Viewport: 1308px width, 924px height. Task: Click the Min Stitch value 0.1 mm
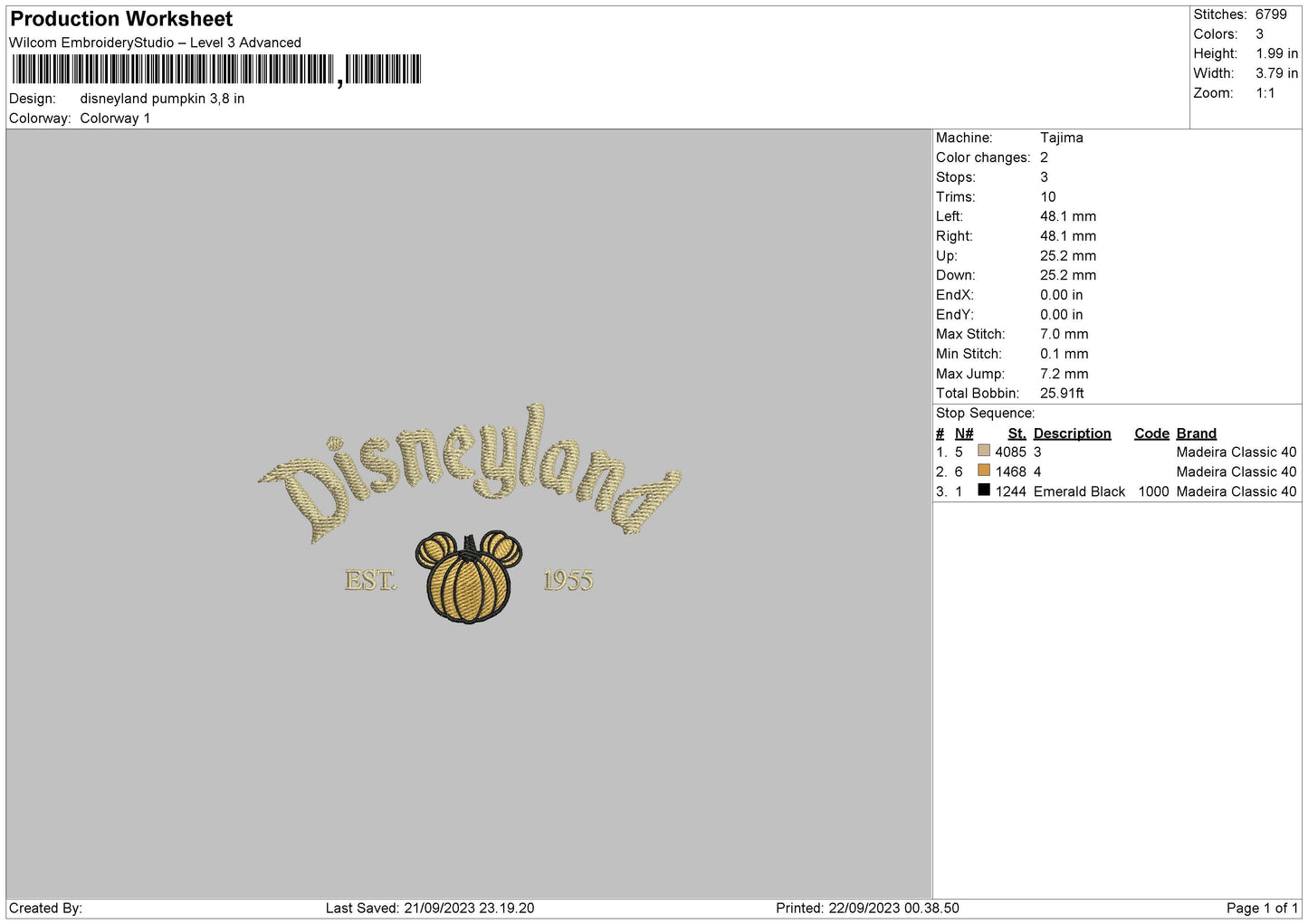point(1064,354)
